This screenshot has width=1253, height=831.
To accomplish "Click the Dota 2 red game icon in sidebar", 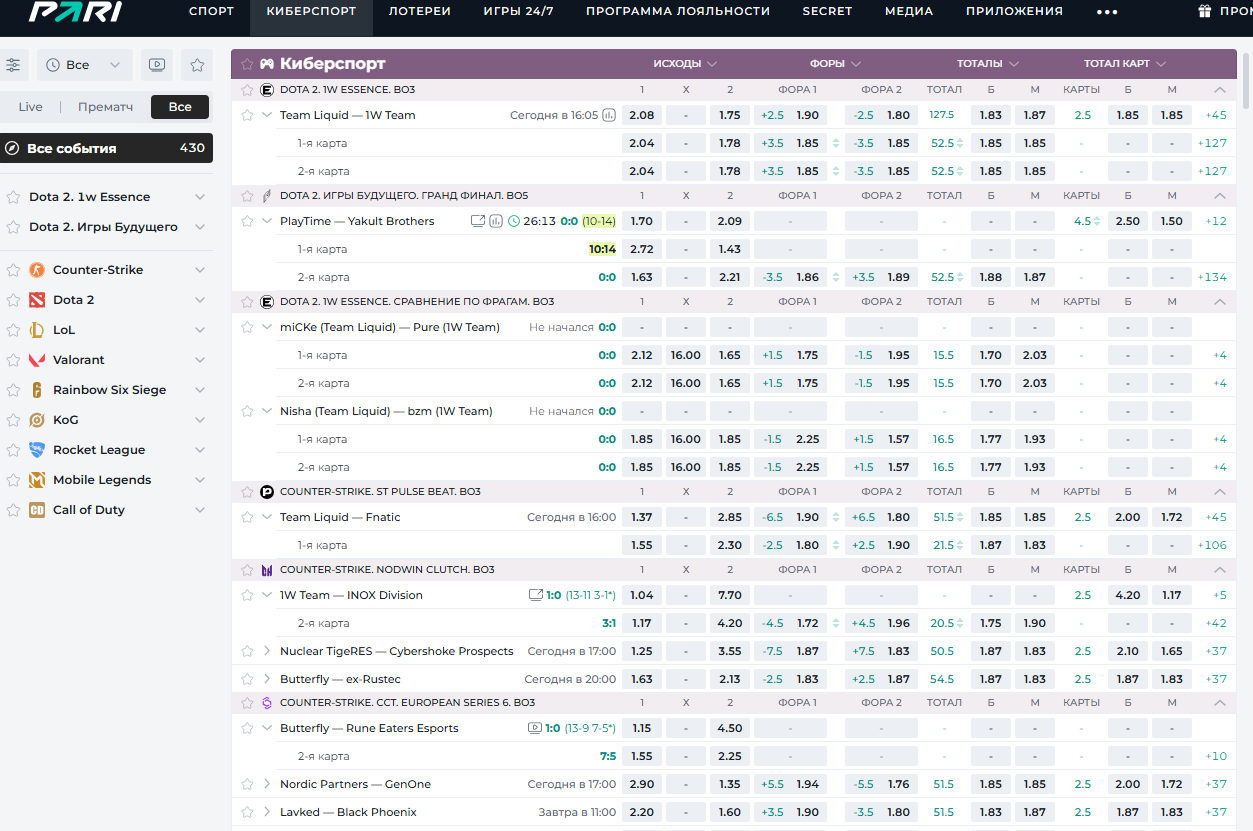I will tap(37, 300).
